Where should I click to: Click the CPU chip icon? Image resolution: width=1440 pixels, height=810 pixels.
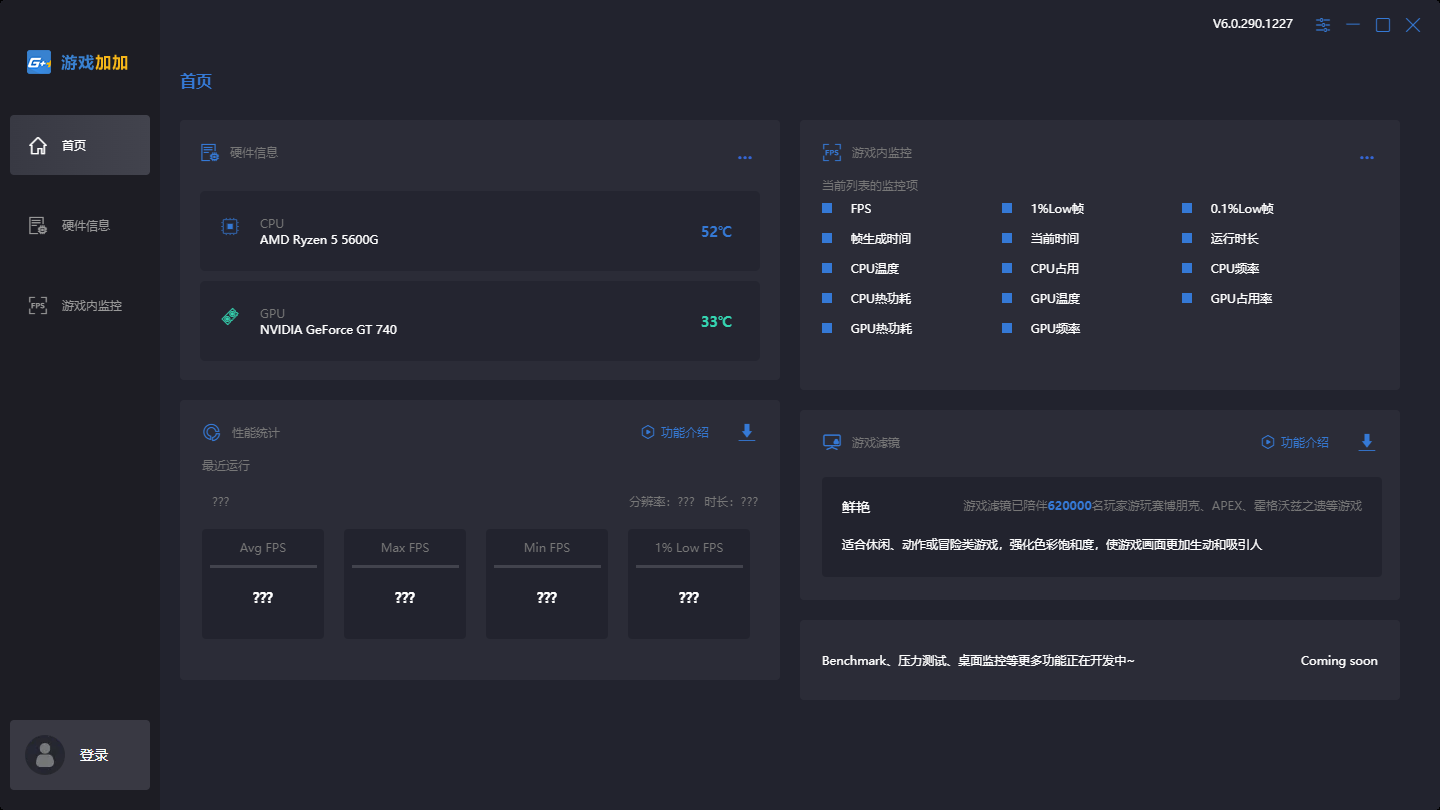pos(230,227)
